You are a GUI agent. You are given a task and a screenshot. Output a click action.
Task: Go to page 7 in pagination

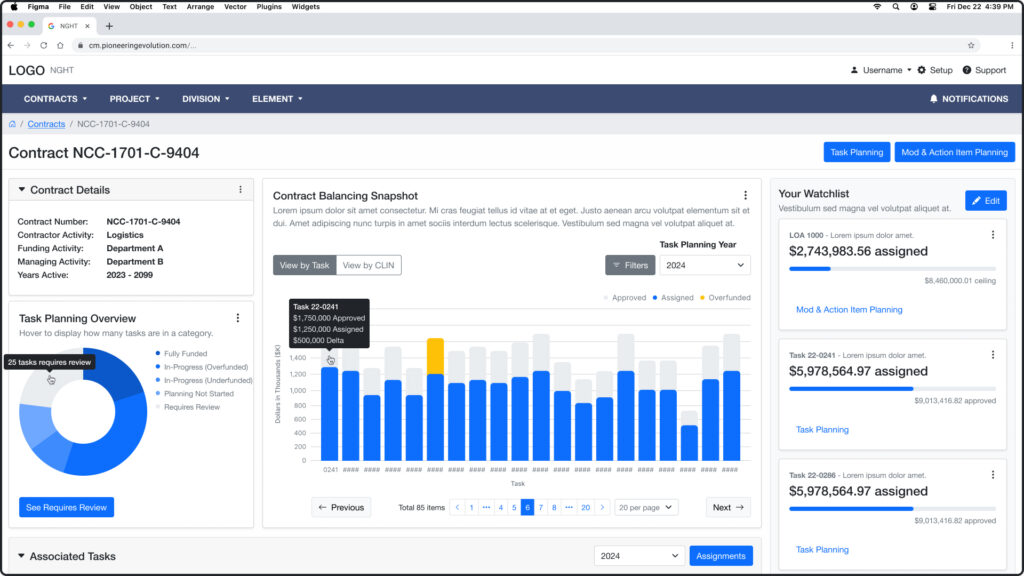pyautogui.click(x=541, y=507)
